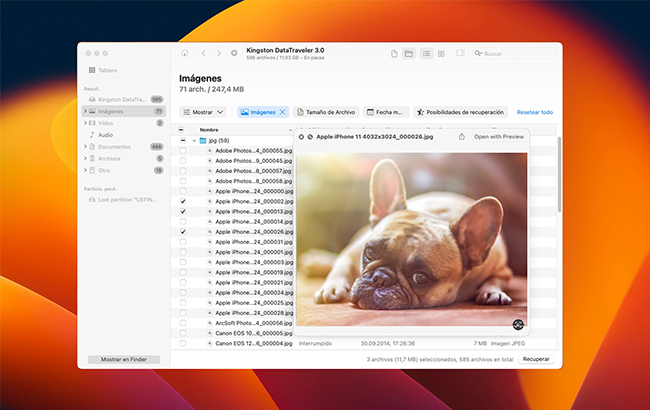
Task: Select Adobe Photos...8_000057.jpg row
Action: click(253, 171)
